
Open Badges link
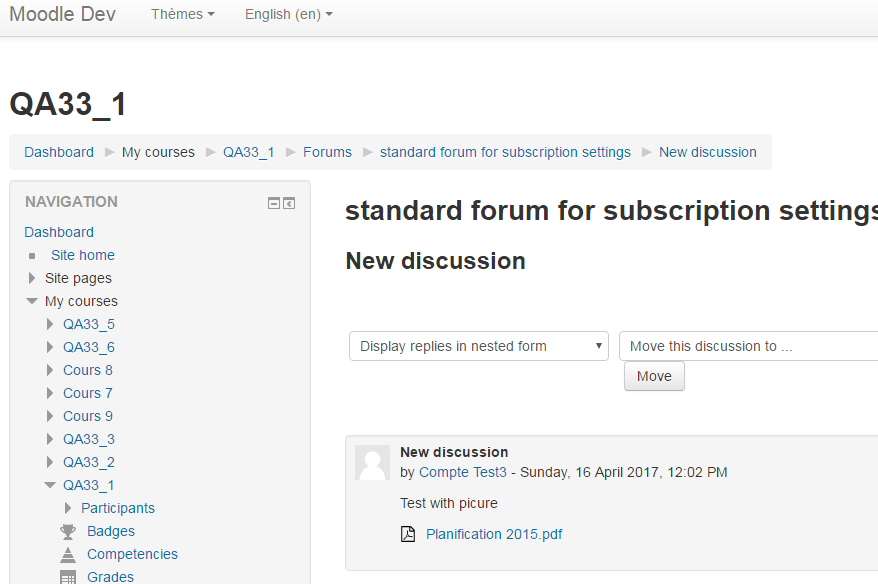(111, 531)
